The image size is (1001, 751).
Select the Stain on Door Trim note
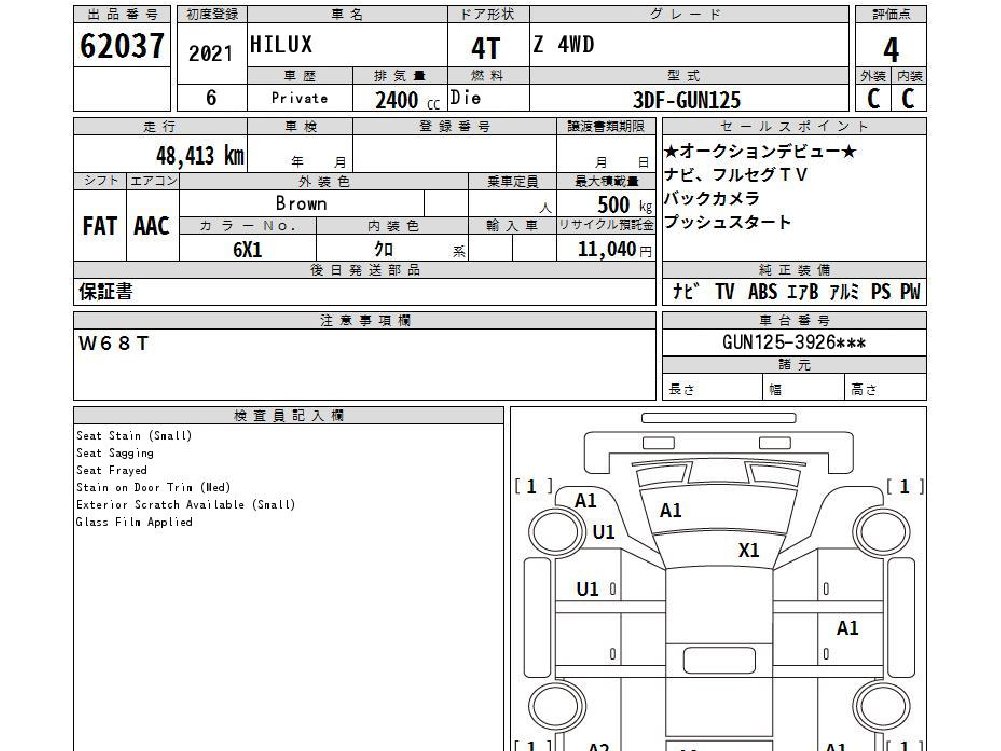[153, 487]
